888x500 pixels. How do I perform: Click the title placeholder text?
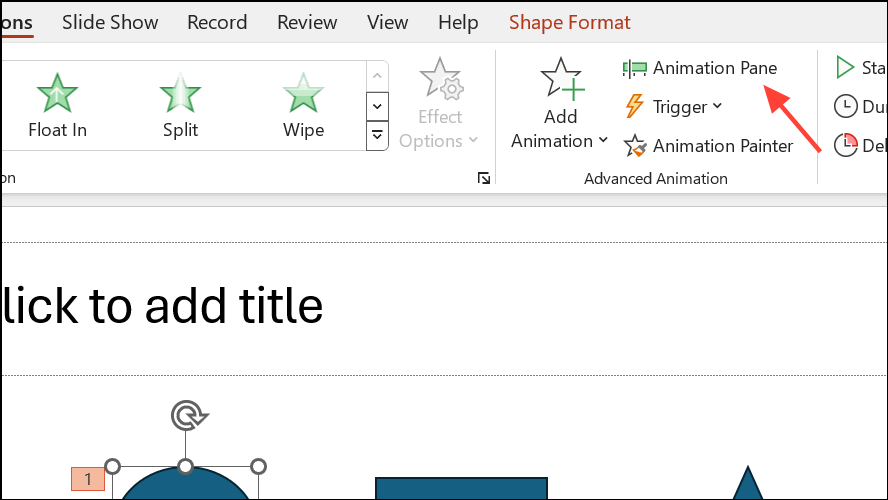[x=163, y=306]
